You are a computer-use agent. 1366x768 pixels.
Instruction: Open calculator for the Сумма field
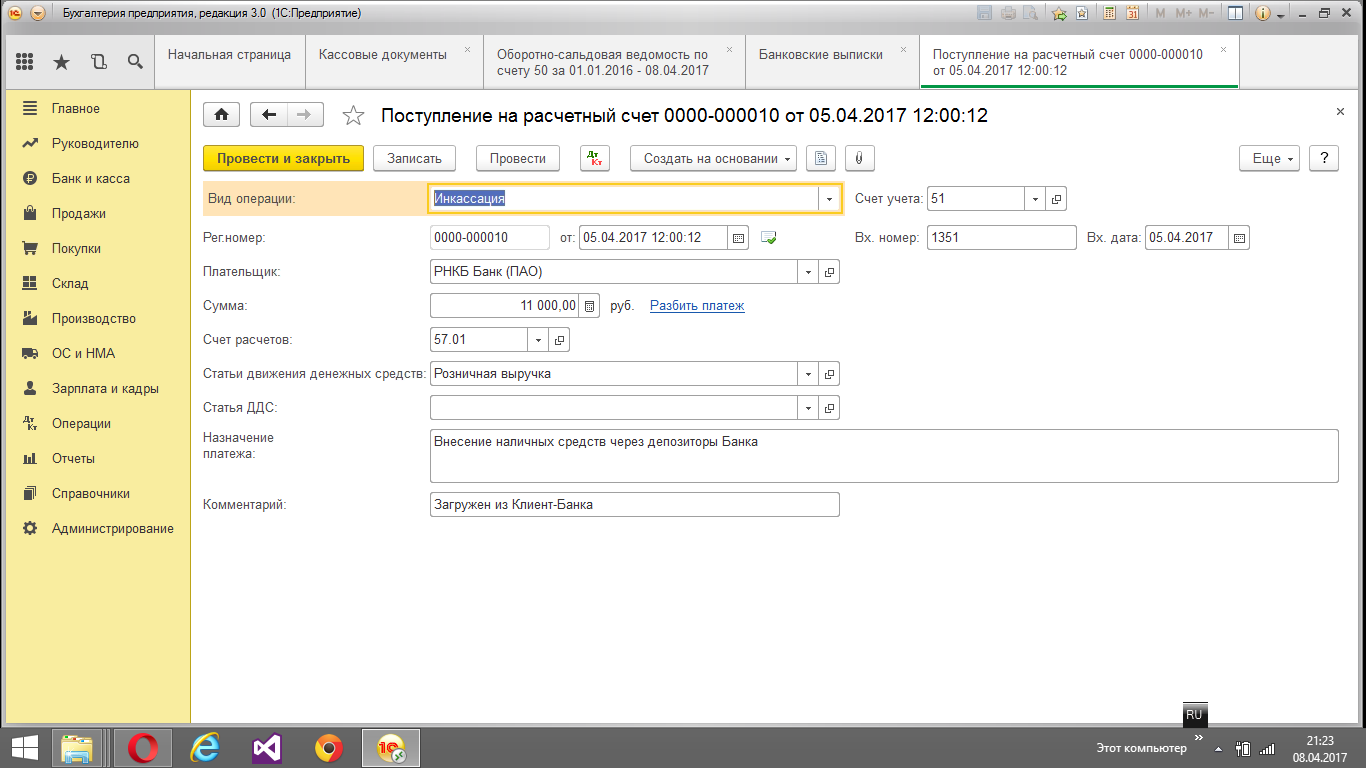click(590, 306)
